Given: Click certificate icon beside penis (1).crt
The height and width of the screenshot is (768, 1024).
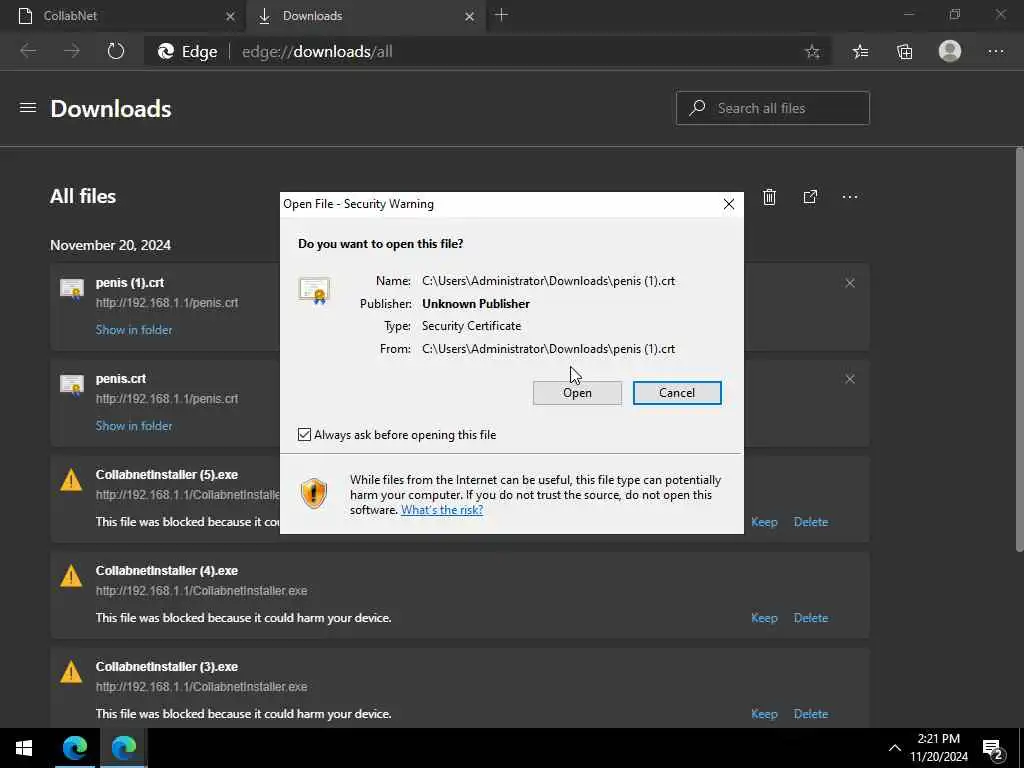Looking at the screenshot, I should 72,288.
